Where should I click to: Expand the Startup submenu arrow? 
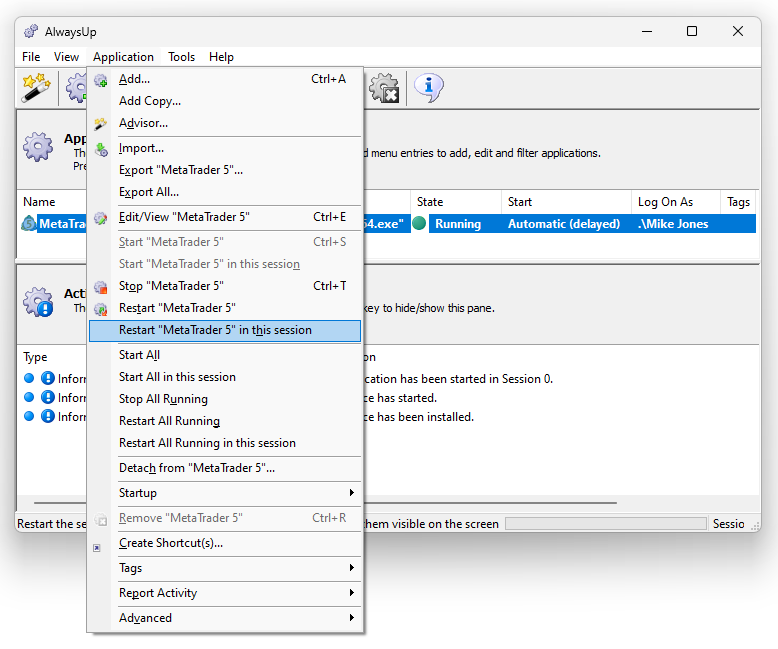[351, 493]
